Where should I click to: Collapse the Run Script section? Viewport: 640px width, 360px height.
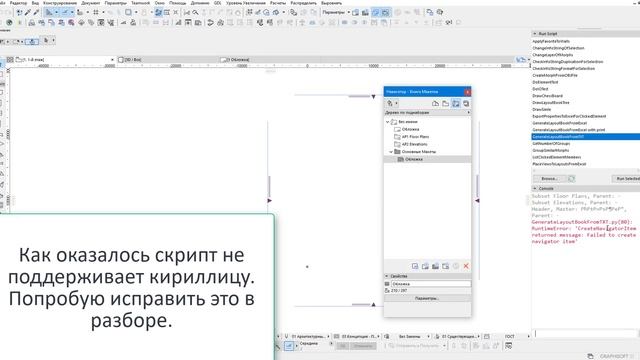pyautogui.click(x=535, y=34)
